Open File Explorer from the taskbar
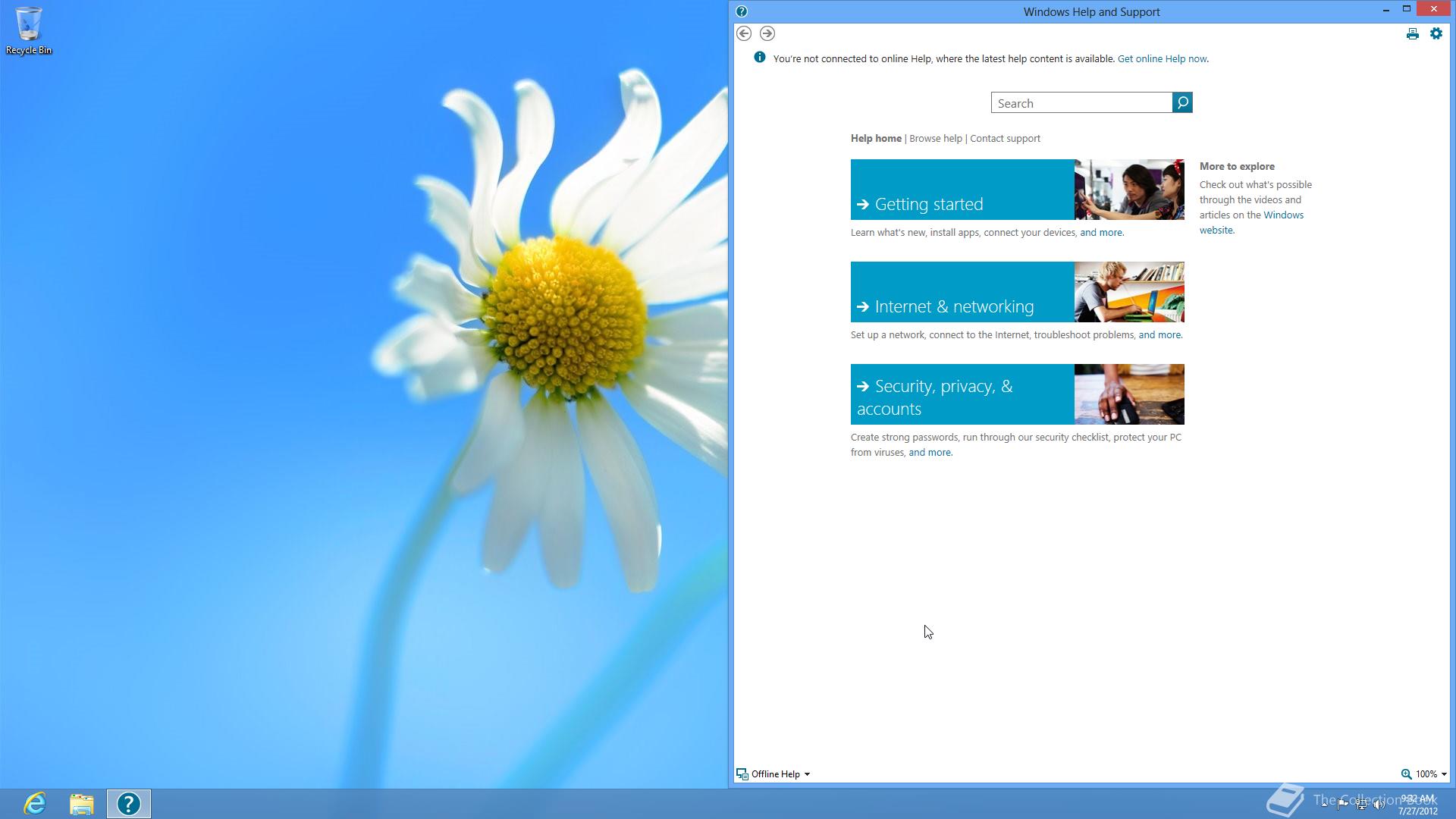The width and height of the screenshot is (1456, 819). pos(82,803)
